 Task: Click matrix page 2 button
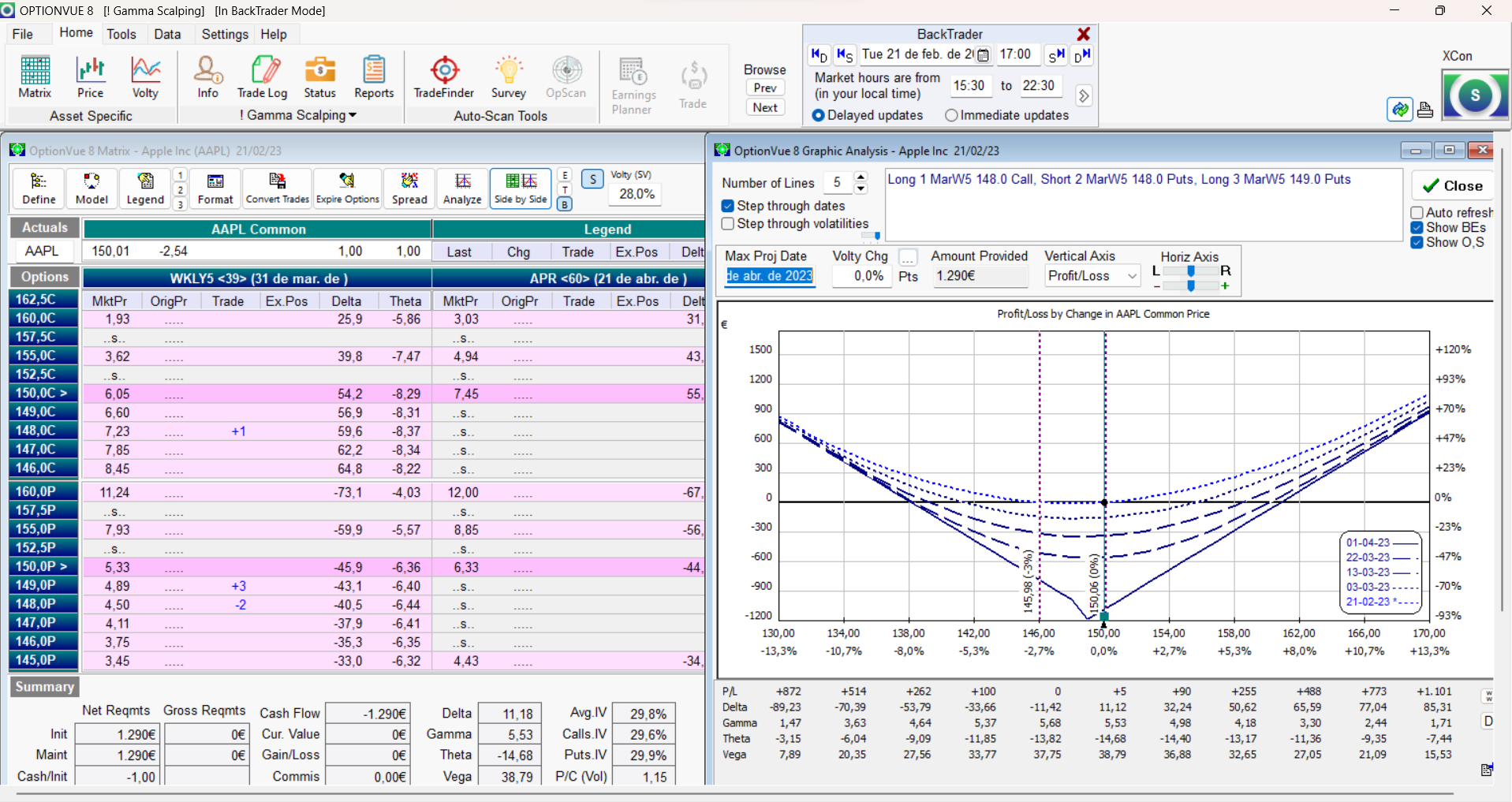[181, 190]
